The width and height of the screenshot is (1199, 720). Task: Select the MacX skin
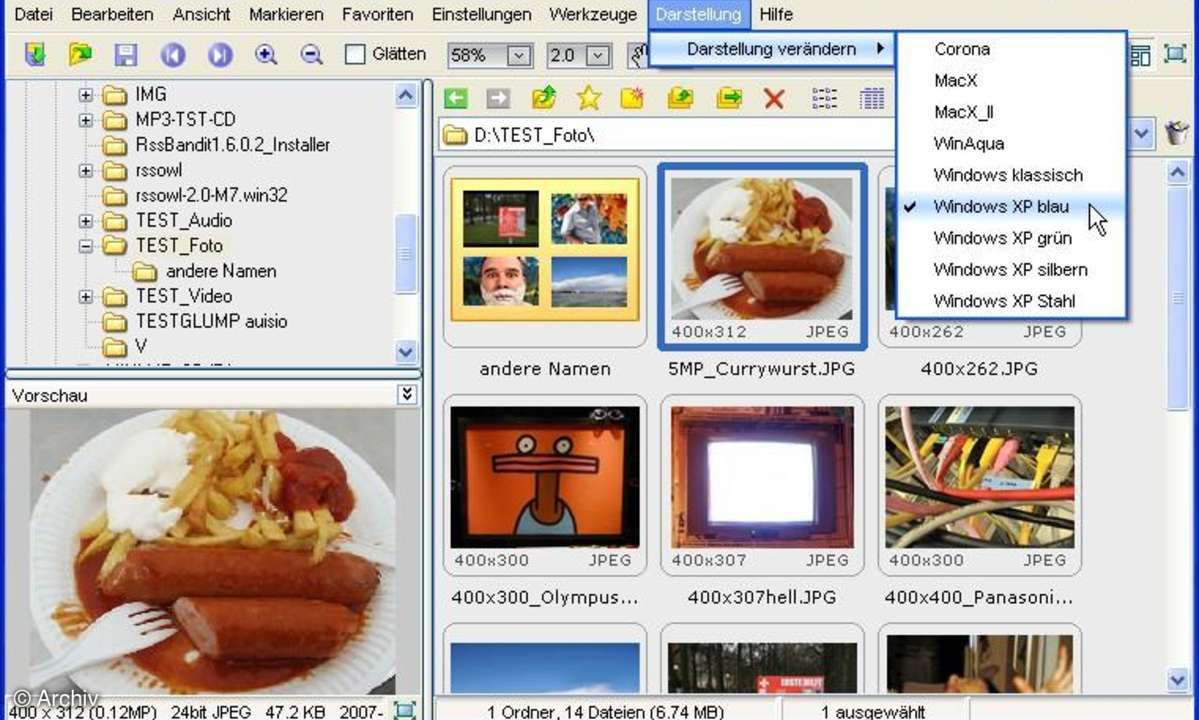point(1011,80)
